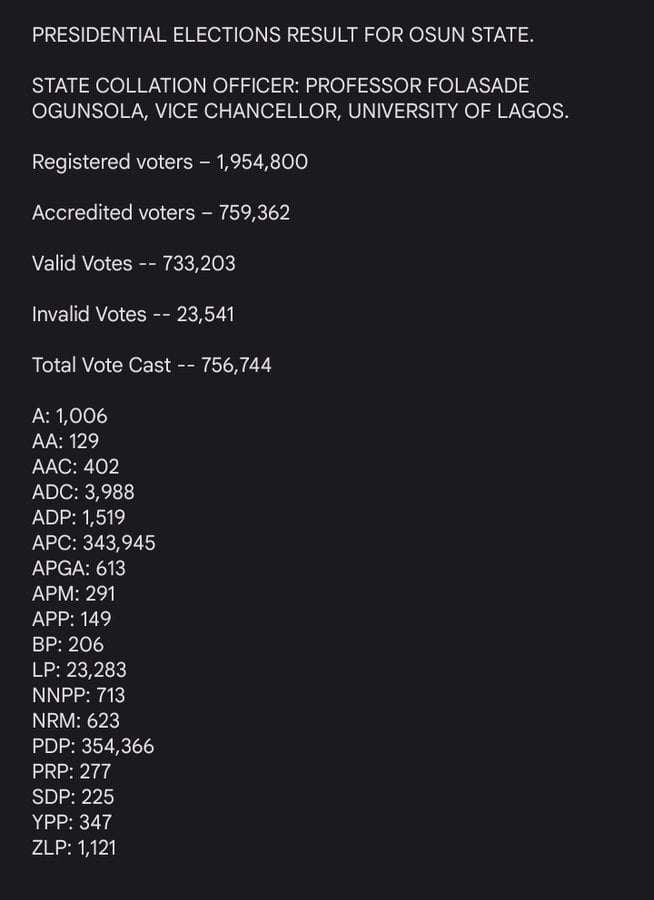This screenshot has height=900, width=654.
Task: Select the Valid Votes 733,203 line
Action: (134, 264)
